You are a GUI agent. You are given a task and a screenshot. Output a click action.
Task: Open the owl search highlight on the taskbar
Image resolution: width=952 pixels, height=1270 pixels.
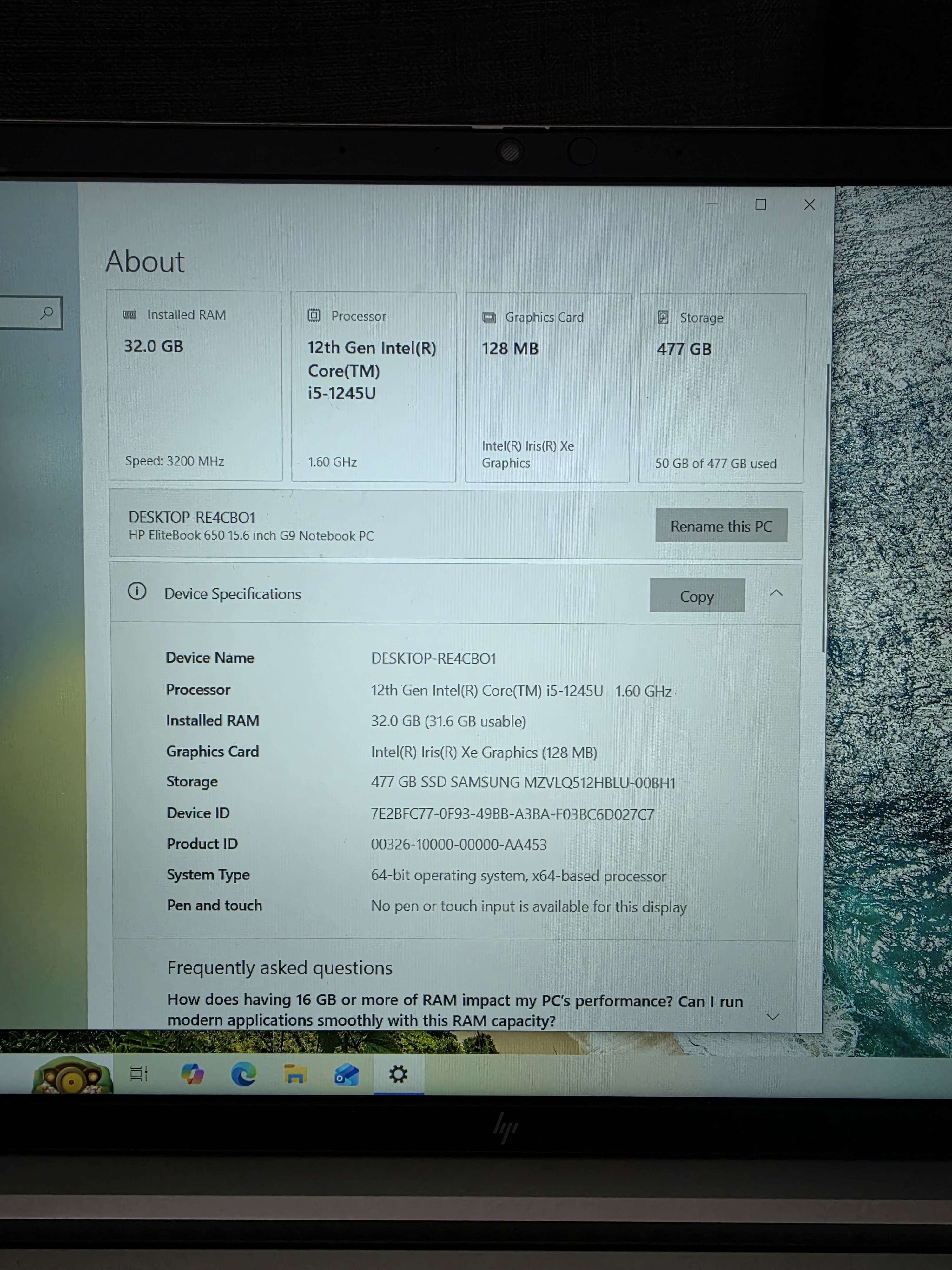point(72,1075)
